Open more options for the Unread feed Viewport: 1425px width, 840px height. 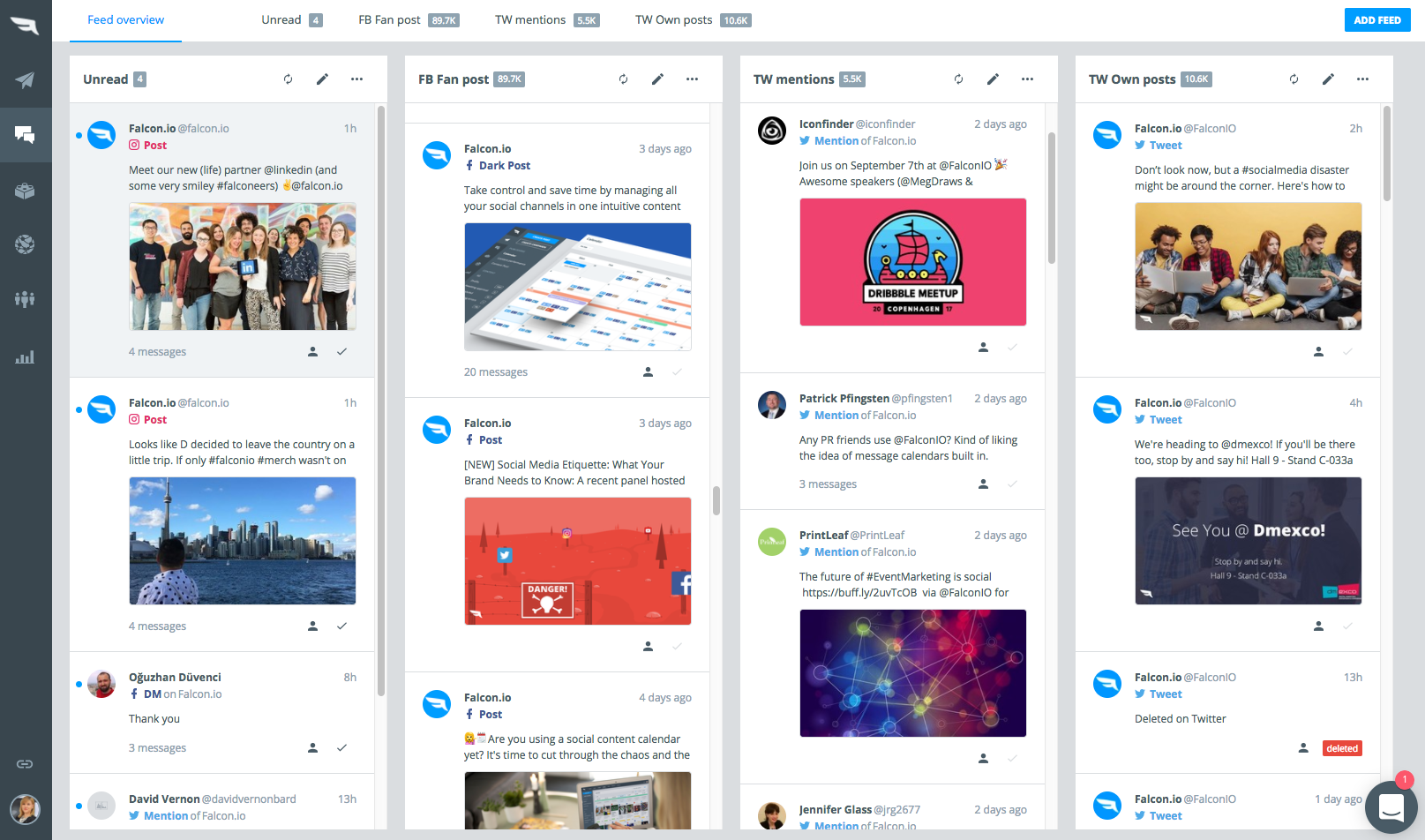tap(356, 79)
